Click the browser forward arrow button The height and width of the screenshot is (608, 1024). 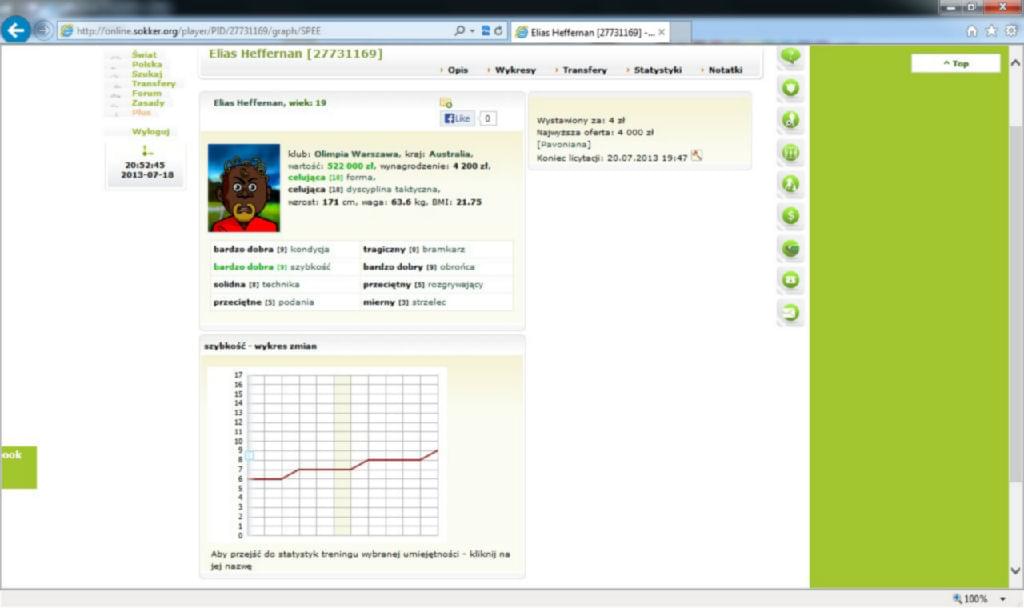42,31
